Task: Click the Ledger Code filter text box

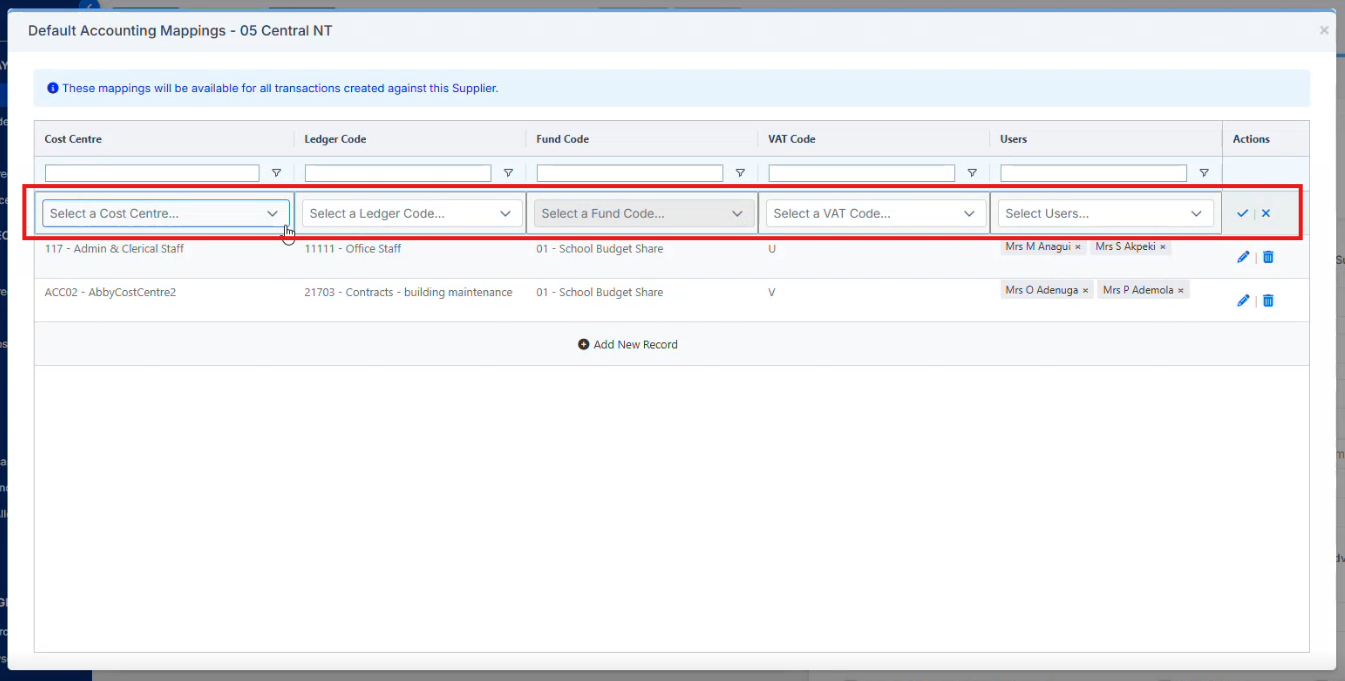Action: (x=398, y=173)
